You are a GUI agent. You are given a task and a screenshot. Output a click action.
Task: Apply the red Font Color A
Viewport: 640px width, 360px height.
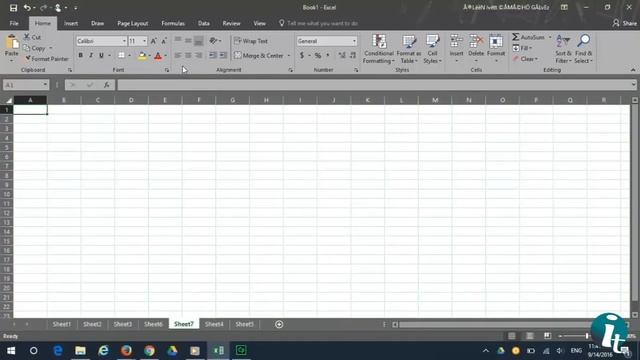coord(158,56)
